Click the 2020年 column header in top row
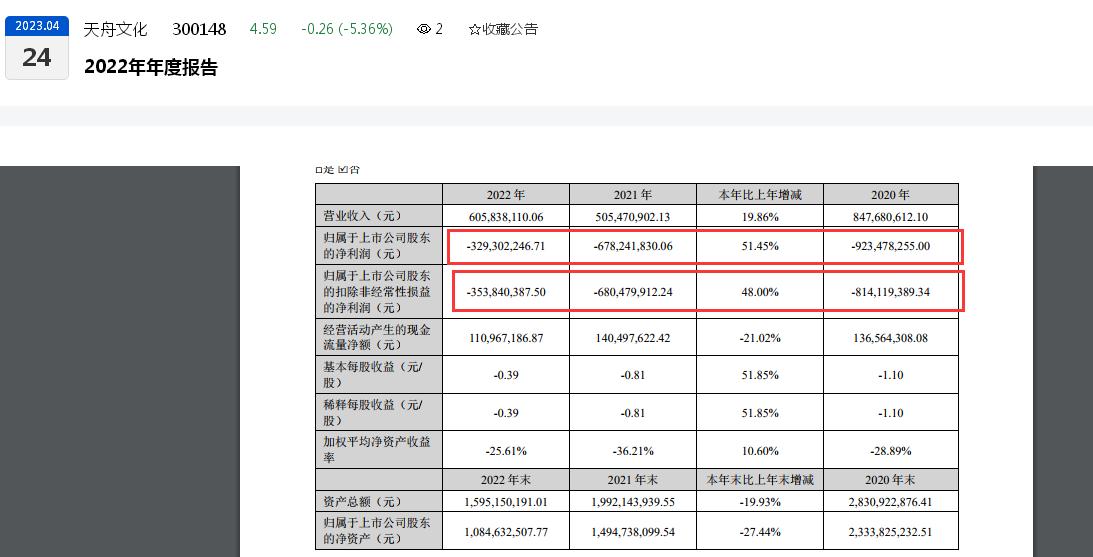Screen dimensions: 1093x557 click(891, 195)
